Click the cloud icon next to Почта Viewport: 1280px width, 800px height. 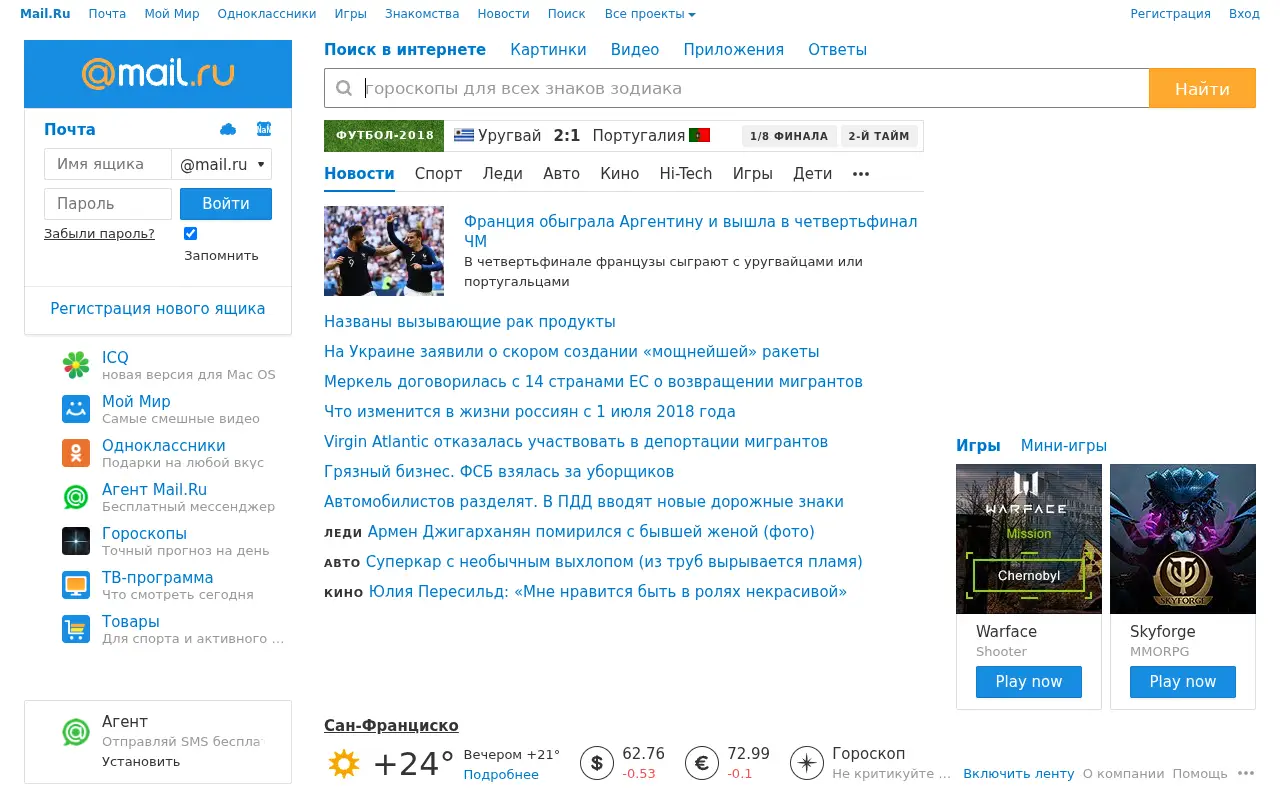228,129
